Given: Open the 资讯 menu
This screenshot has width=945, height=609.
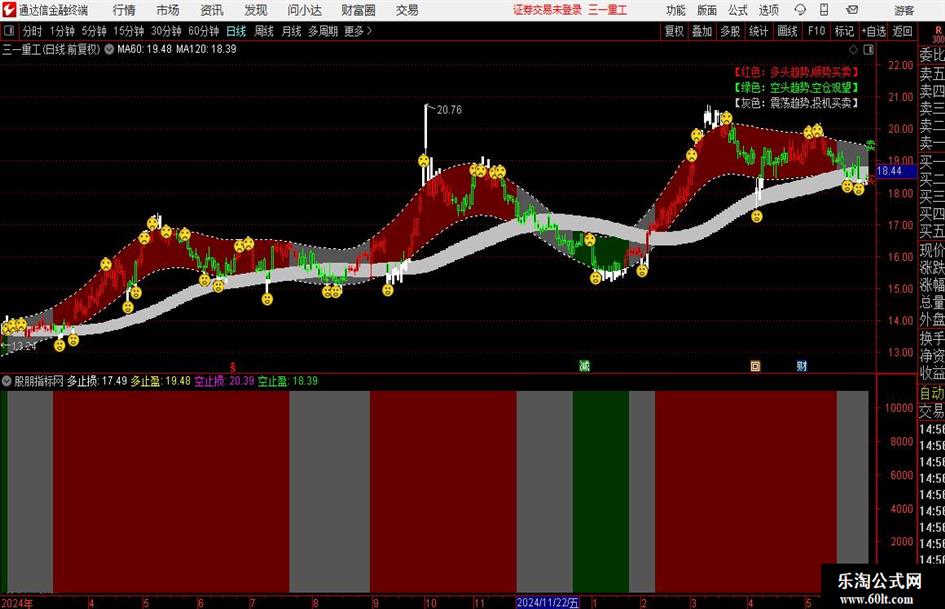Looking at the screenshot, I should tap(212, 10).
